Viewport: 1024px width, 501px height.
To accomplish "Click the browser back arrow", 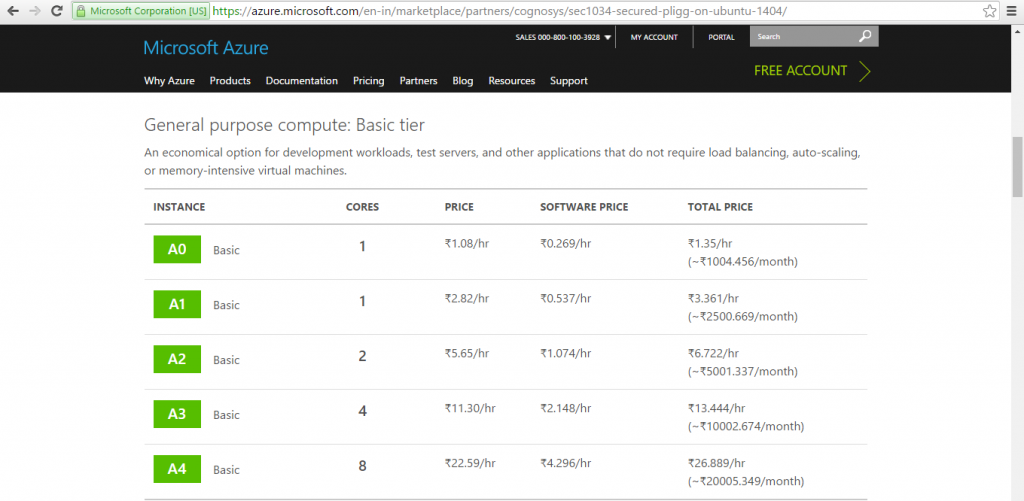I will click(13, 12).
